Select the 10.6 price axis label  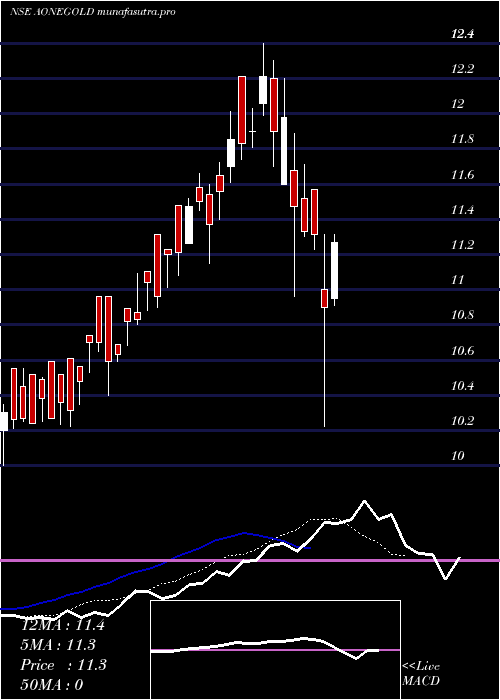462,351
